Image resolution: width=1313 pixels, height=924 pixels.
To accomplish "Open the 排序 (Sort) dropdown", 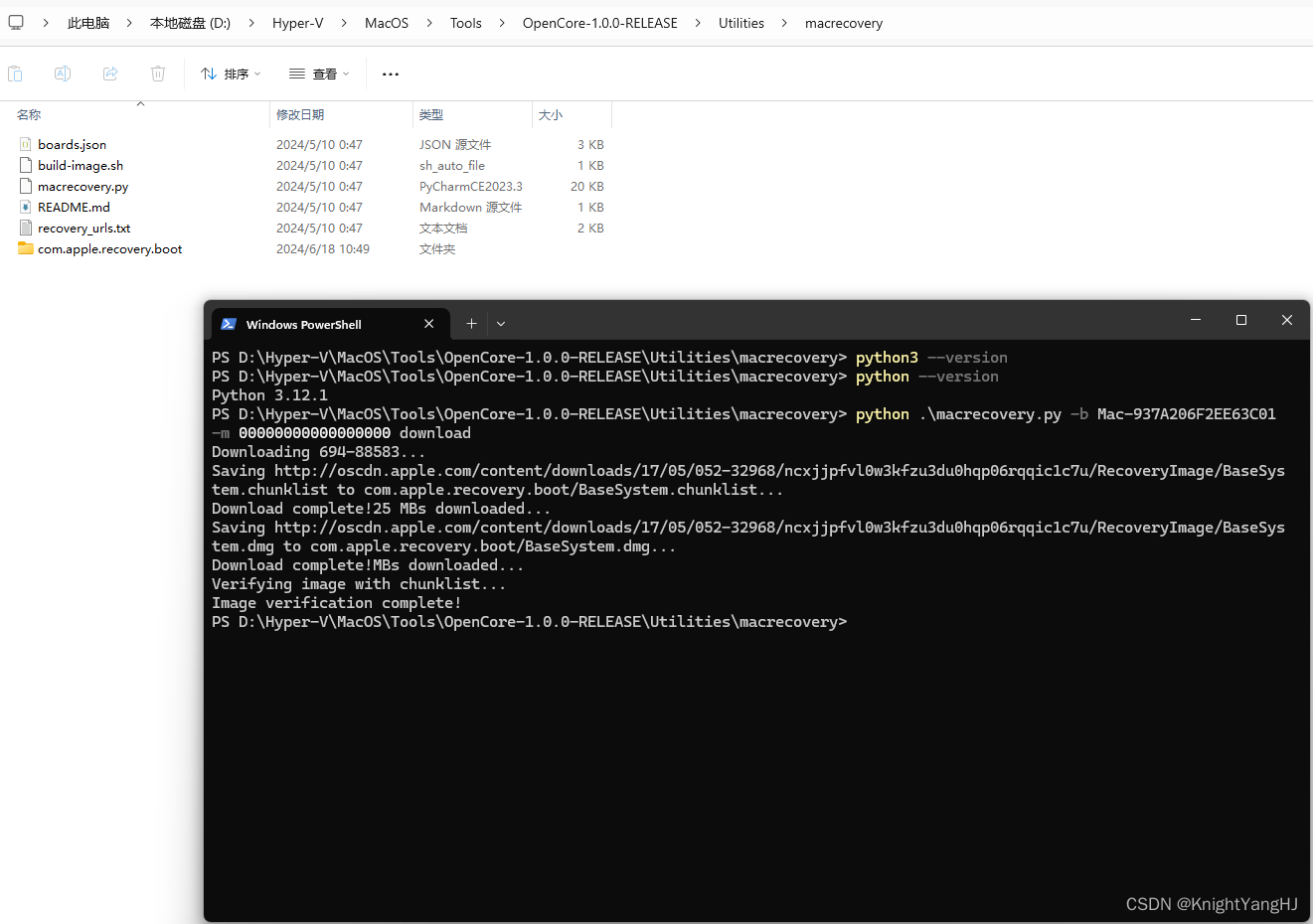I will click(231, 74).
